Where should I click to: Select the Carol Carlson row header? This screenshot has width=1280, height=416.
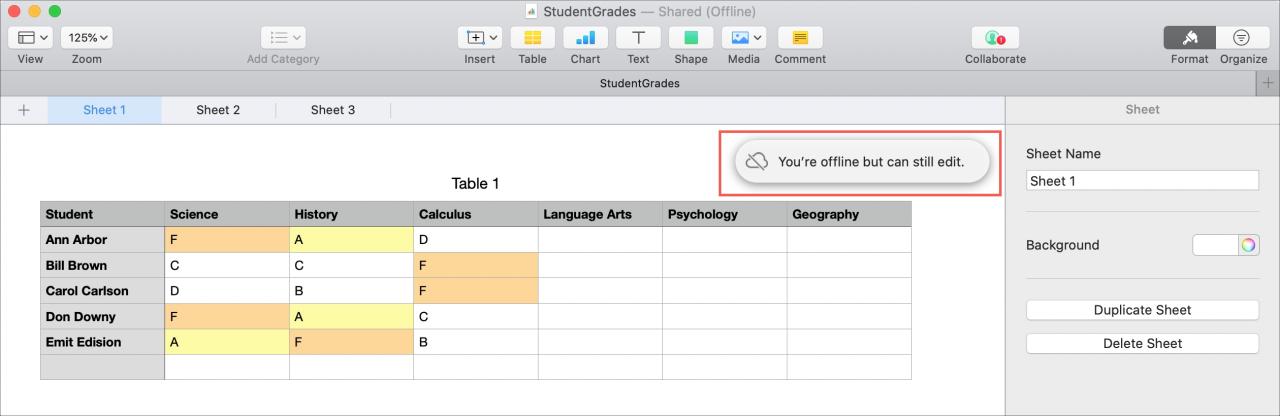pos(102,291)
